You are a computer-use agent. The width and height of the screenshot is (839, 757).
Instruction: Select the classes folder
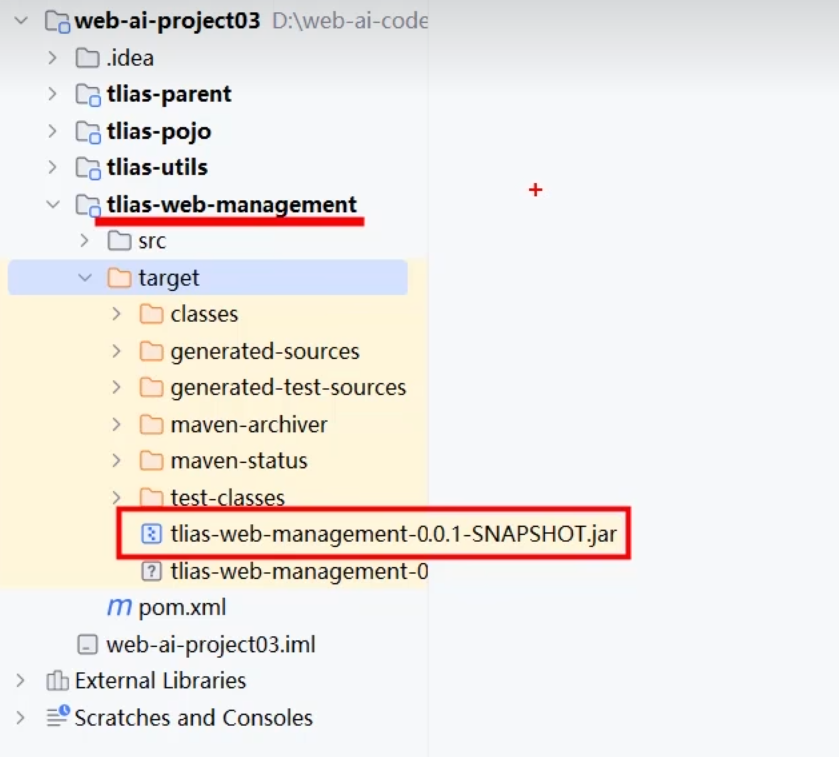pyautogui.click(x=204, y=314)
